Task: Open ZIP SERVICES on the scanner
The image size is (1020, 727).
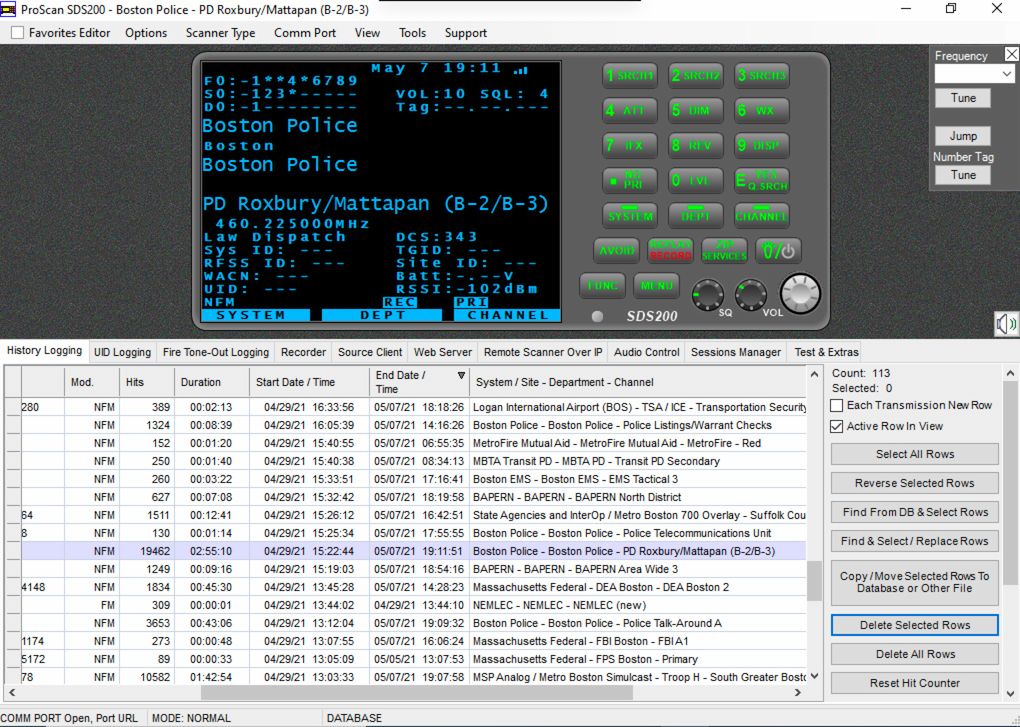Action: point(723,250)
